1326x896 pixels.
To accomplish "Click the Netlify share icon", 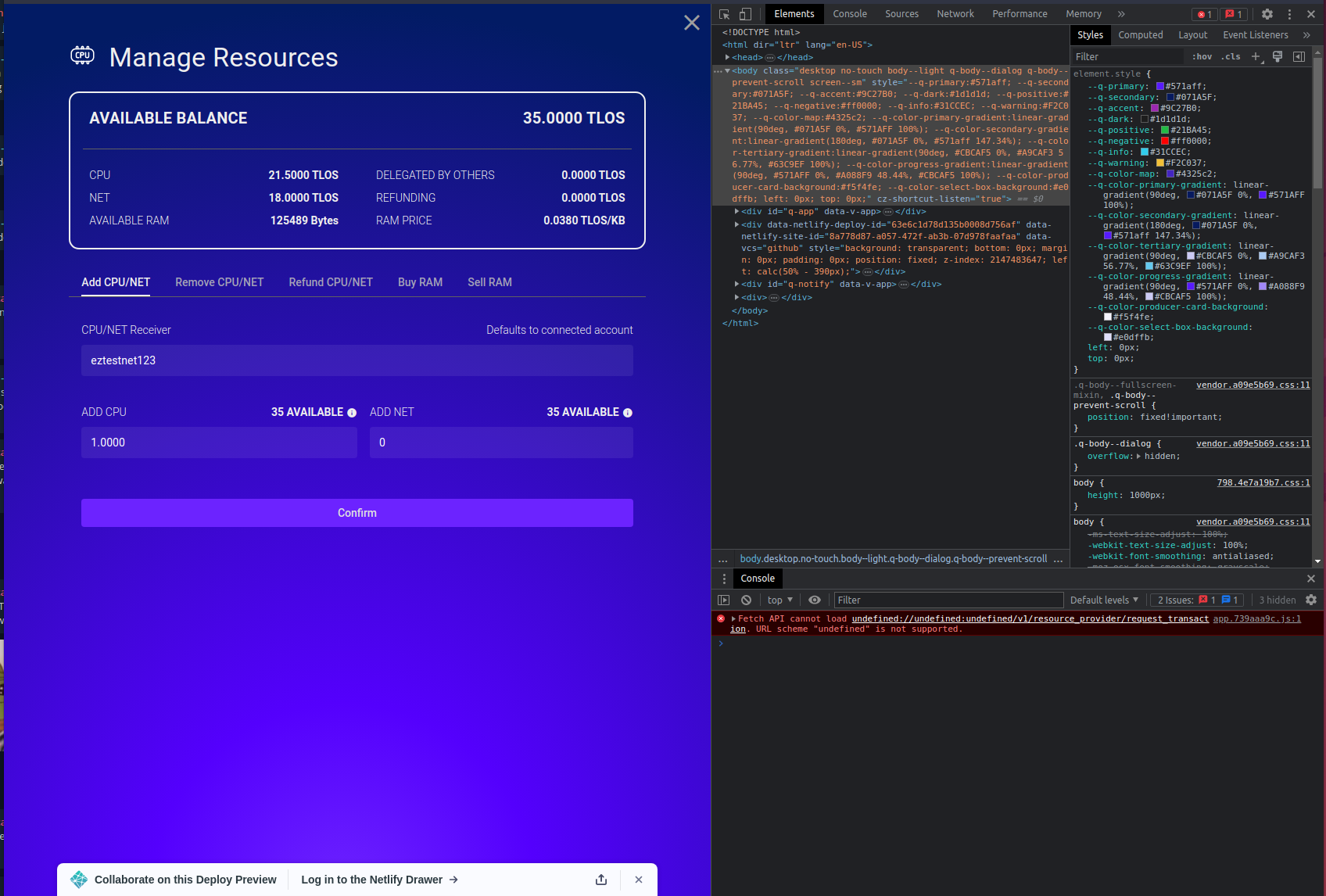I will coord(601,880).
